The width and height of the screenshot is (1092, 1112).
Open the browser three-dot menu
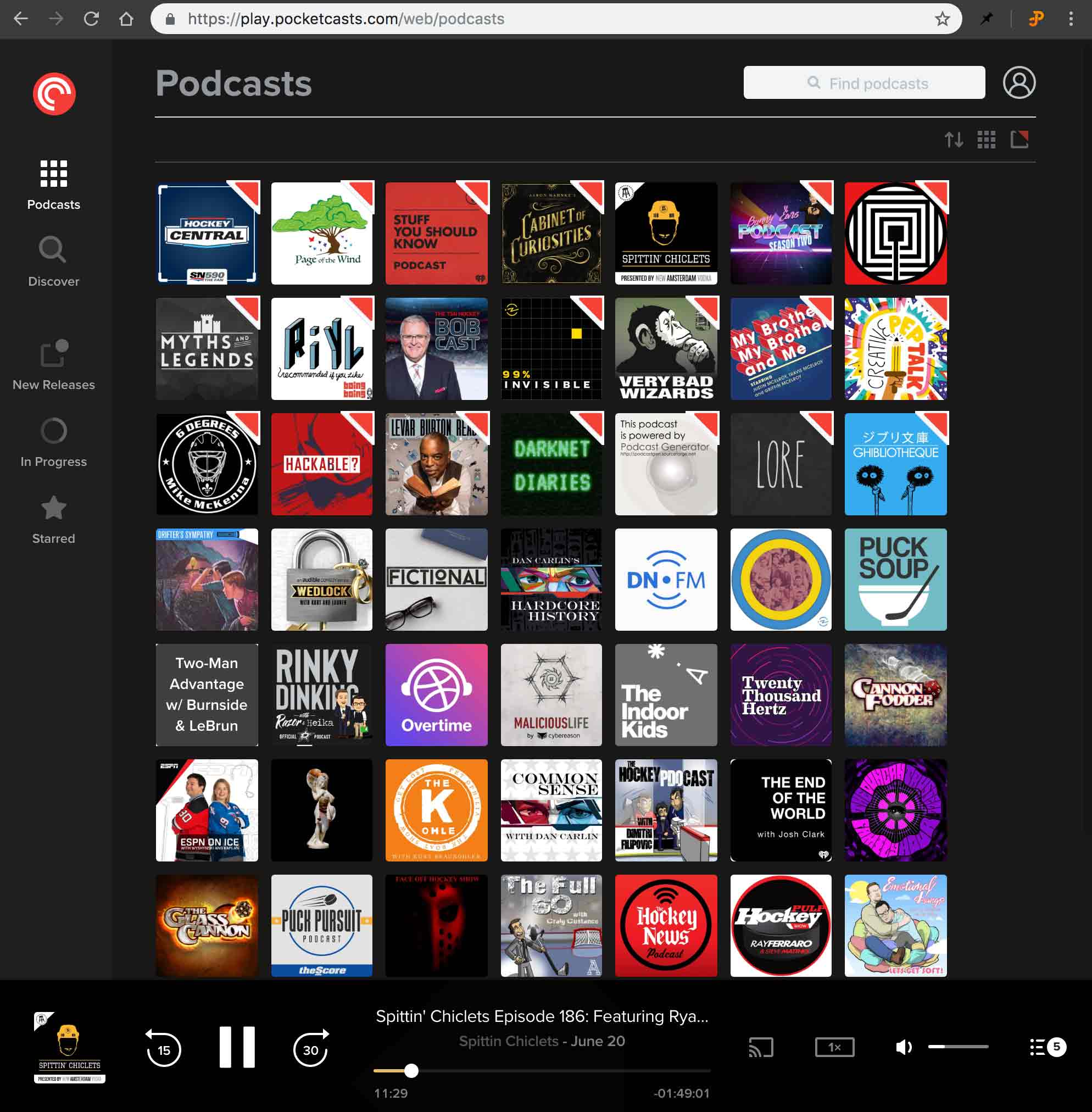tap(1070, 19)
